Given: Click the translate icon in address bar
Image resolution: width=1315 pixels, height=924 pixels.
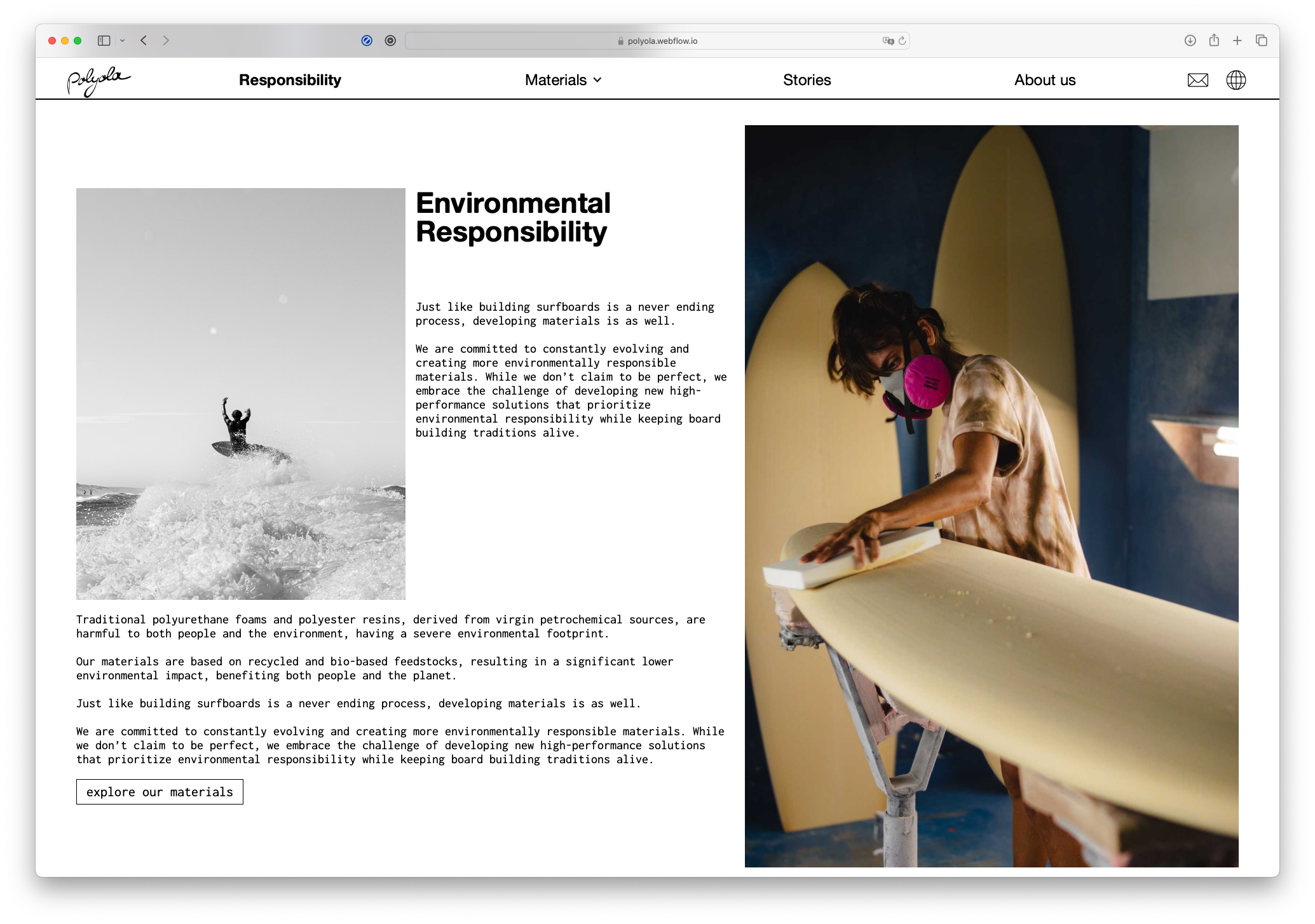Looking at the screenshot, I should pyautogui.click(x=887, y=41).
